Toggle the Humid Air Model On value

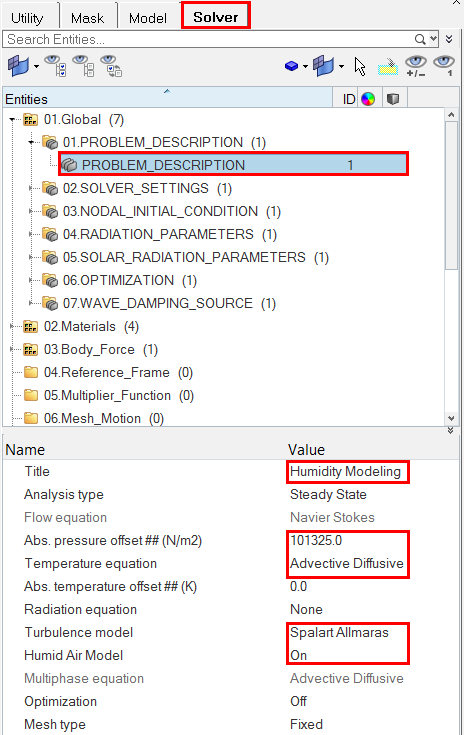299,655
